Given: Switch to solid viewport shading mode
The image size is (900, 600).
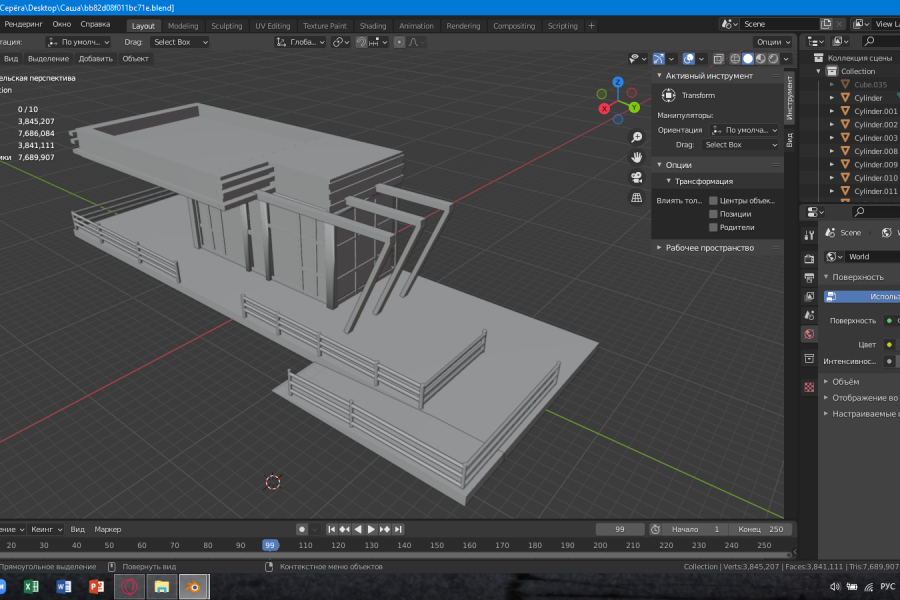Looking at the screenshot, I should pyautogui.click(x=747, y=59).
